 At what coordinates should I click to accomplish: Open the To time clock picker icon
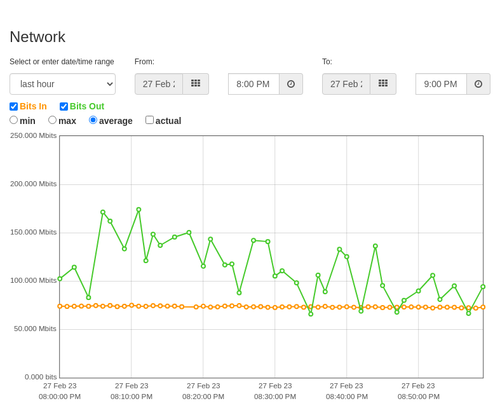[478, 84]
